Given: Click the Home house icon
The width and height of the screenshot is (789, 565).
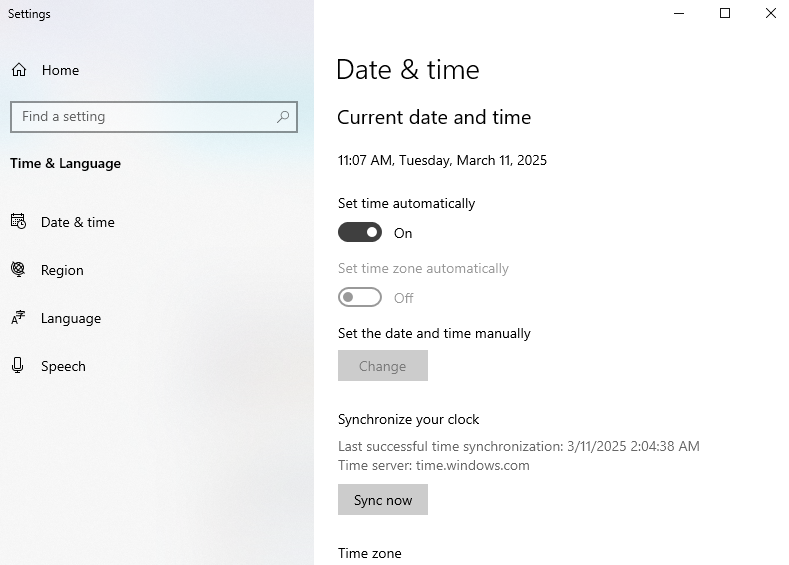Looking at the screenshot, I should click(19, 69).
